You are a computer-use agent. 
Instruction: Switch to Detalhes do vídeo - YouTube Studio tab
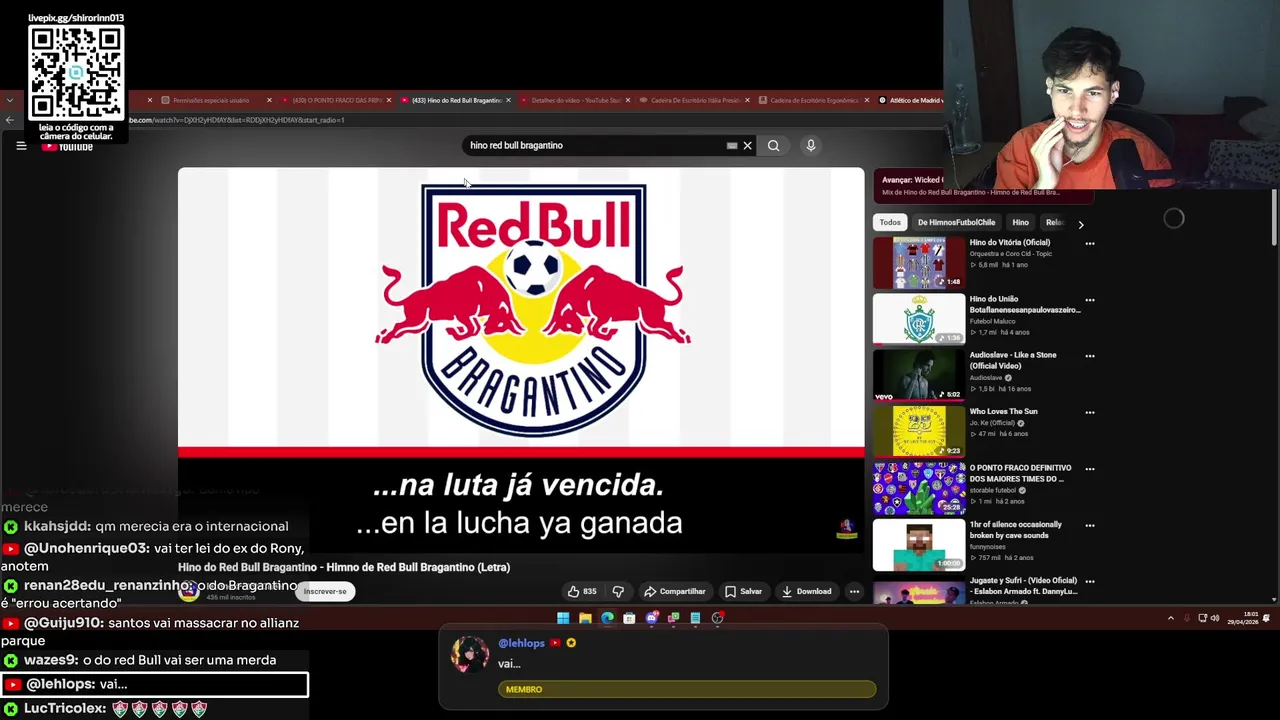(x=576, y=100)
